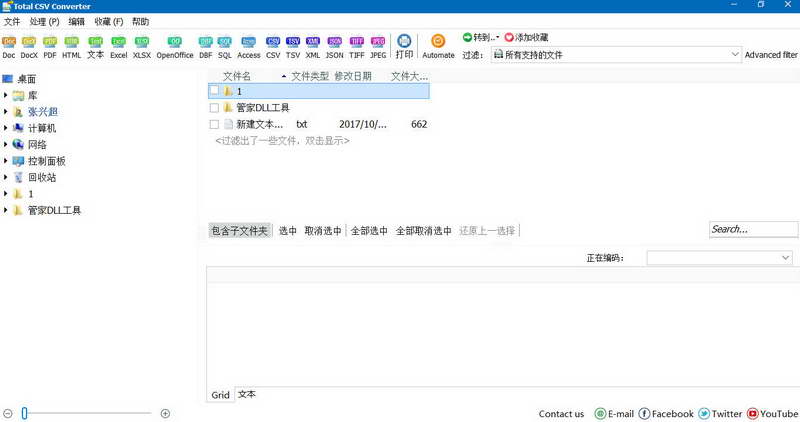Select 管家DLL工具 in folder tree
This screenshot has width=800, height=422.
(54, 210)
